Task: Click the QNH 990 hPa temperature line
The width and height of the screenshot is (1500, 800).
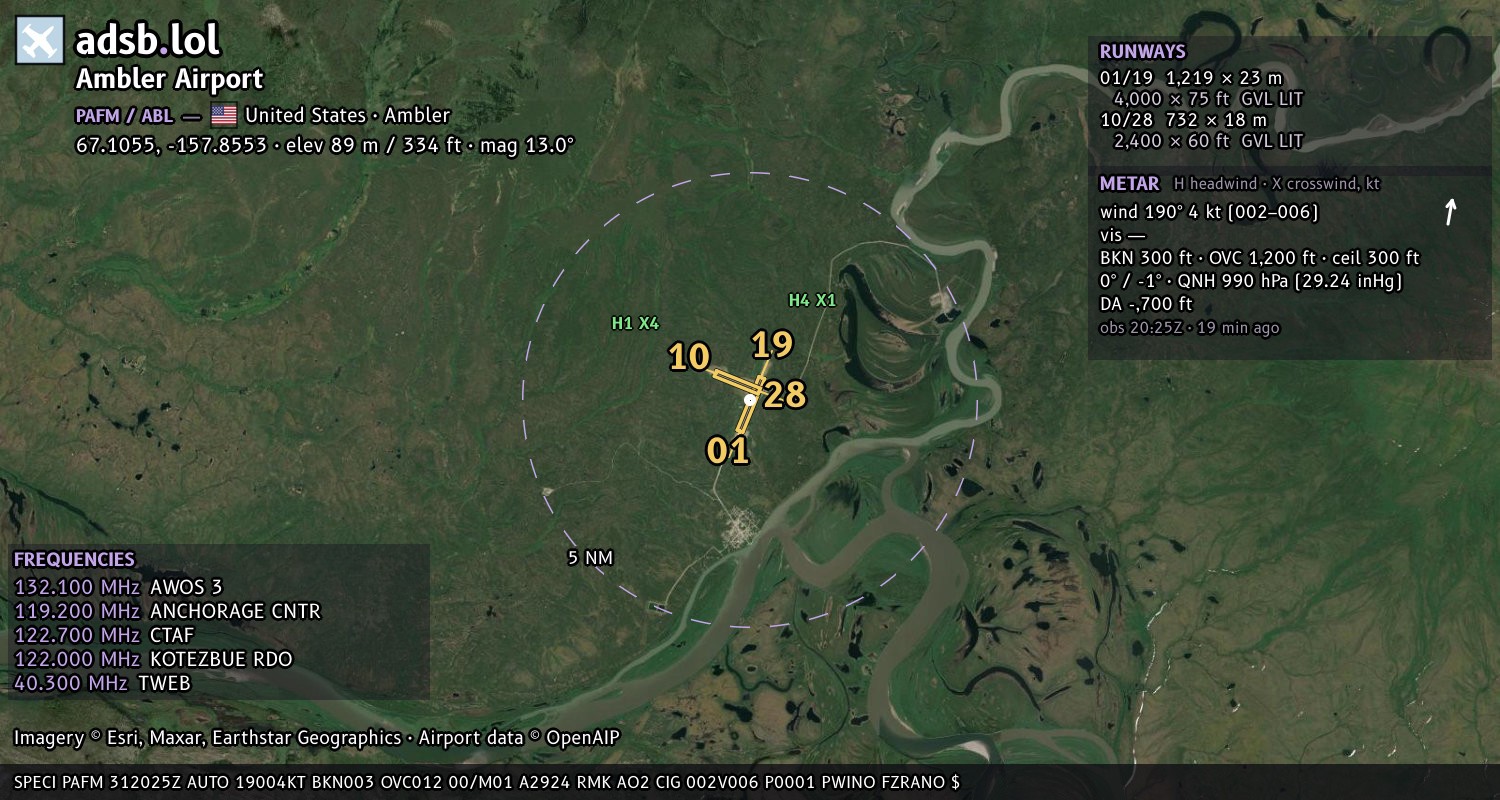Action: (1251, 281)
